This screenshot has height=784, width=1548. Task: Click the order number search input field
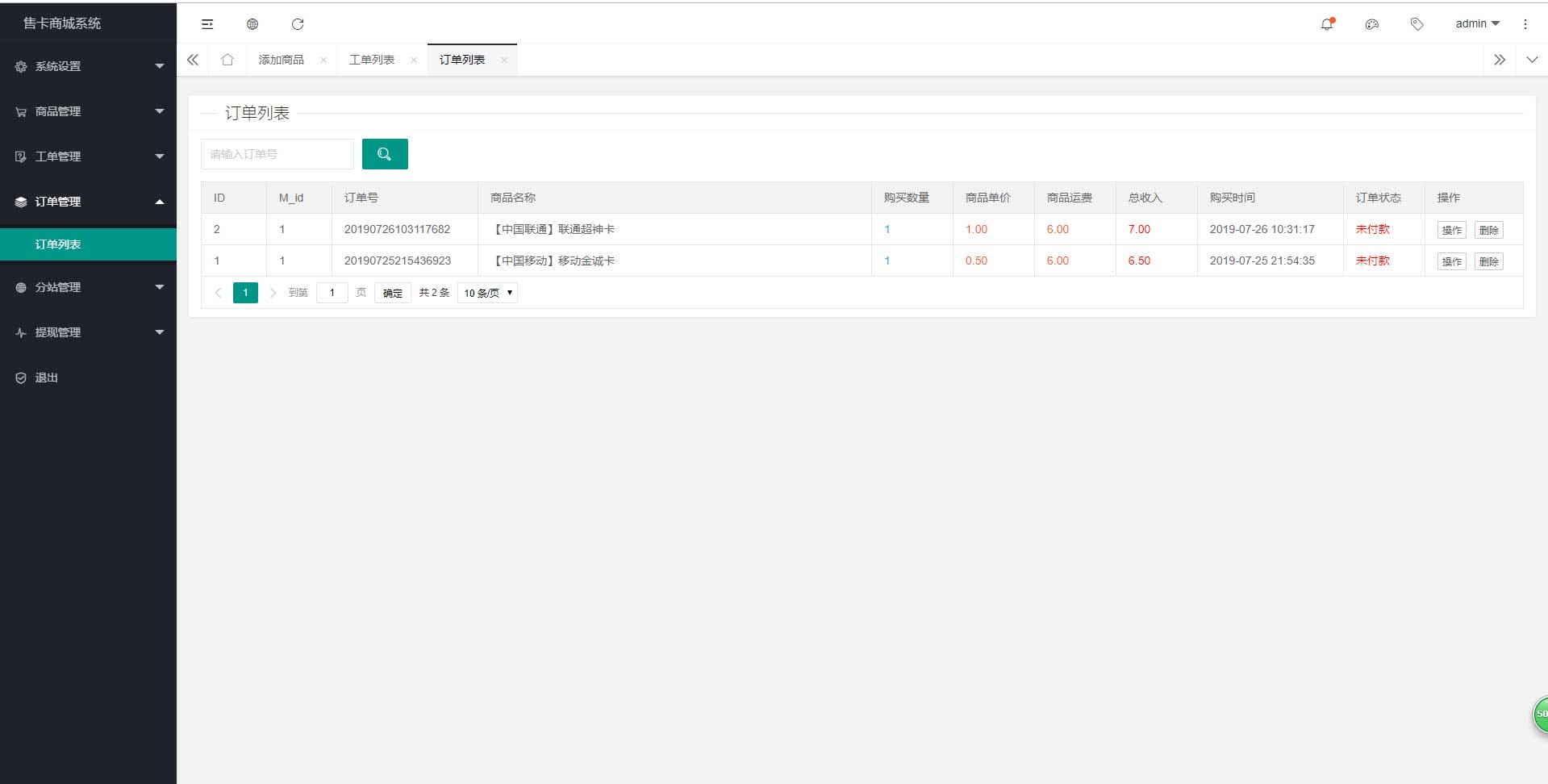click(x=277, y=154)
